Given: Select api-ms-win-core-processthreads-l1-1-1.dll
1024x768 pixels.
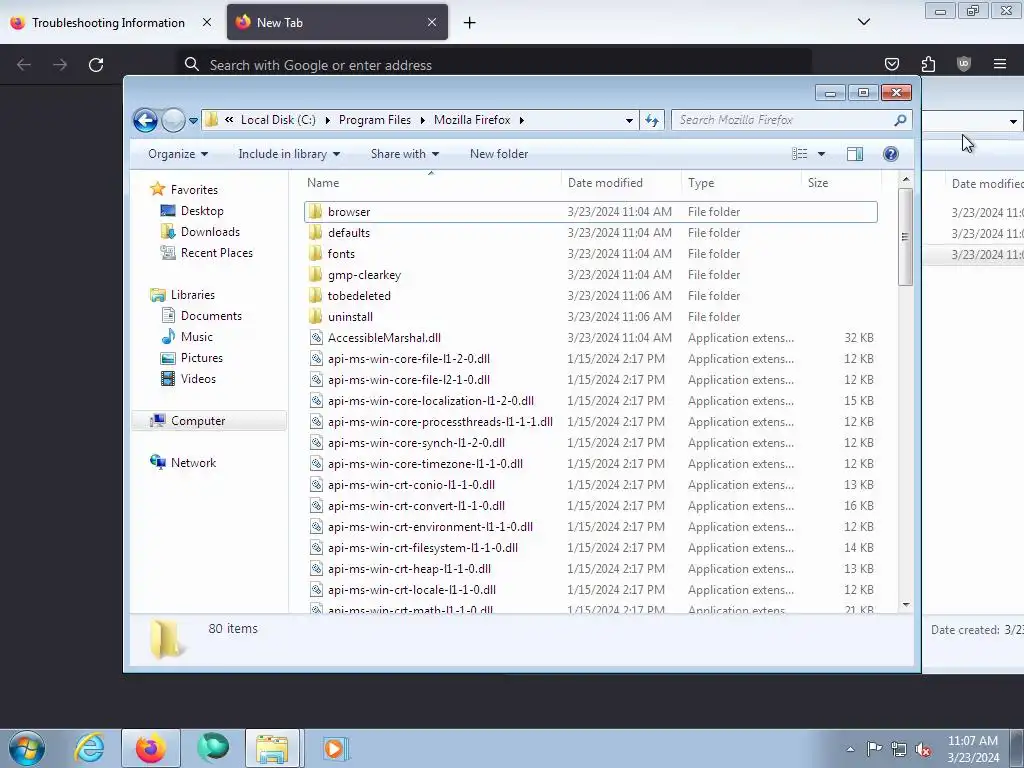Looking at the screenshot, I should tap(590, 422).
